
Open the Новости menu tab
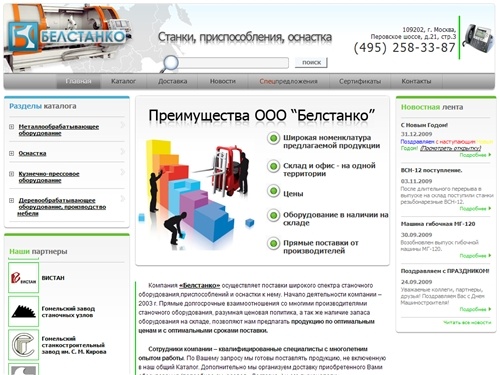pyautogui.click(x=223, y=81)
